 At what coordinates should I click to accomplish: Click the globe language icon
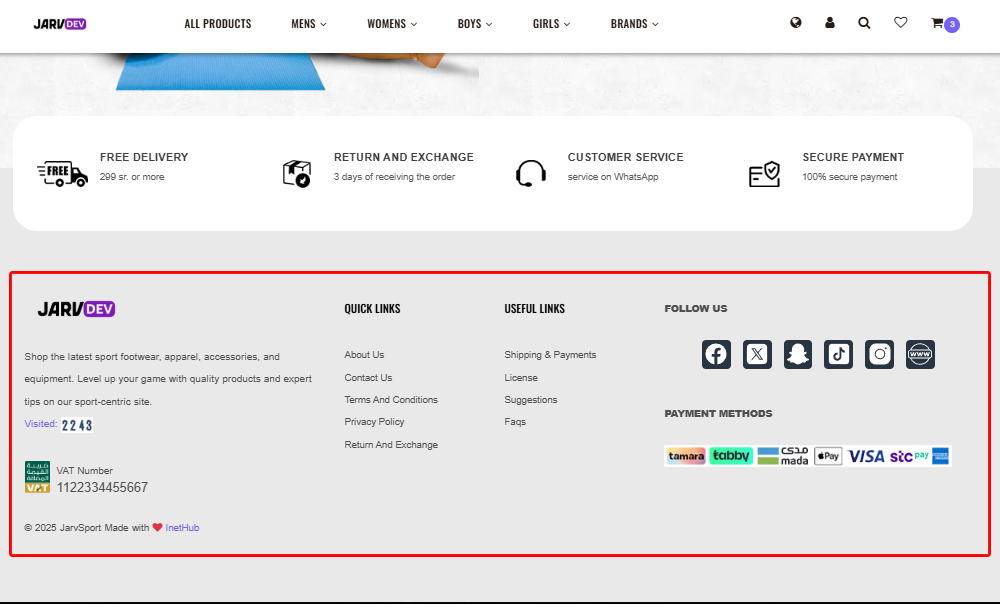[796, 23]
